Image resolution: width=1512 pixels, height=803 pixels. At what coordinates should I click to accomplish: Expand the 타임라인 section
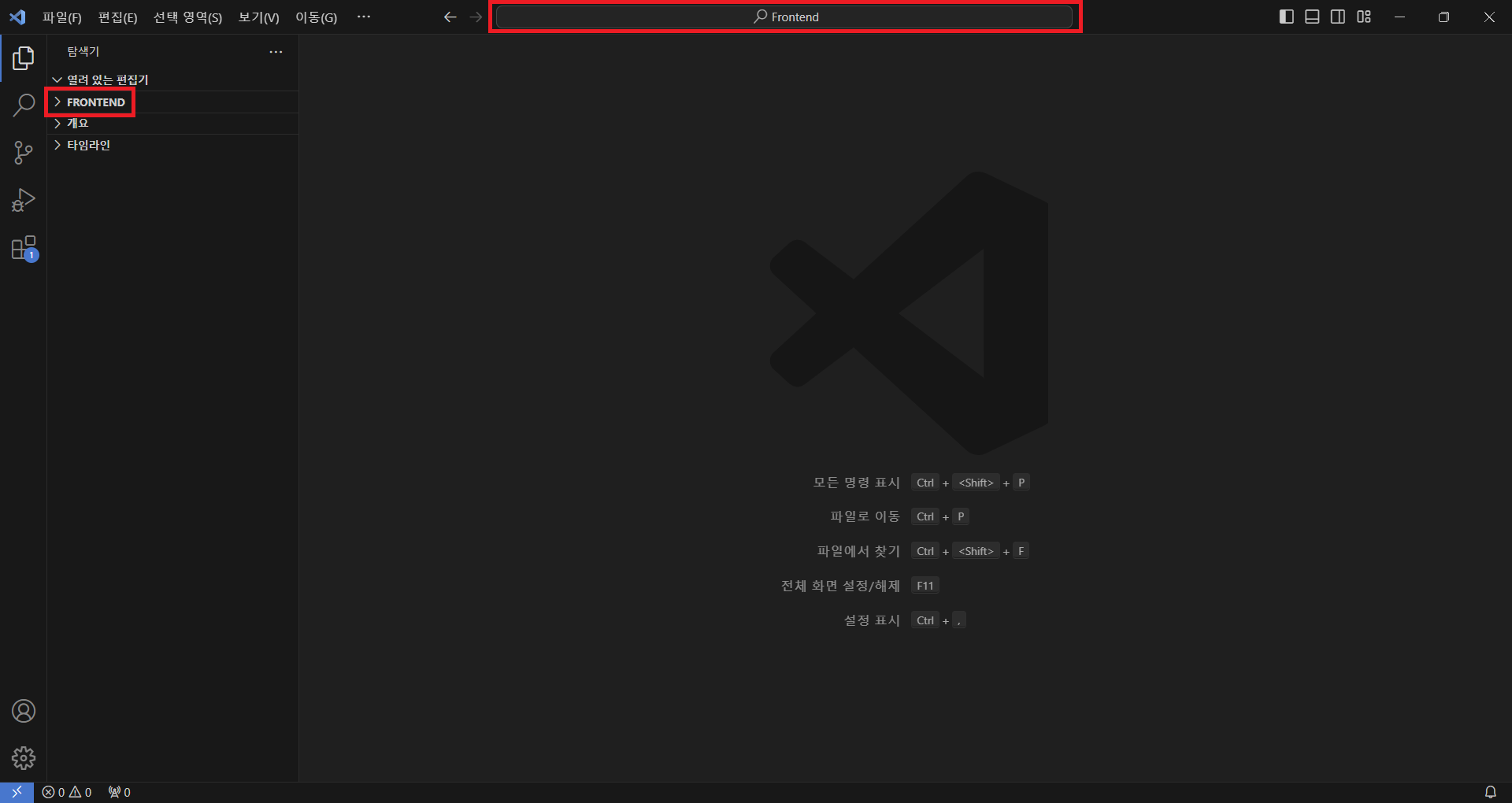pos(173,145)
